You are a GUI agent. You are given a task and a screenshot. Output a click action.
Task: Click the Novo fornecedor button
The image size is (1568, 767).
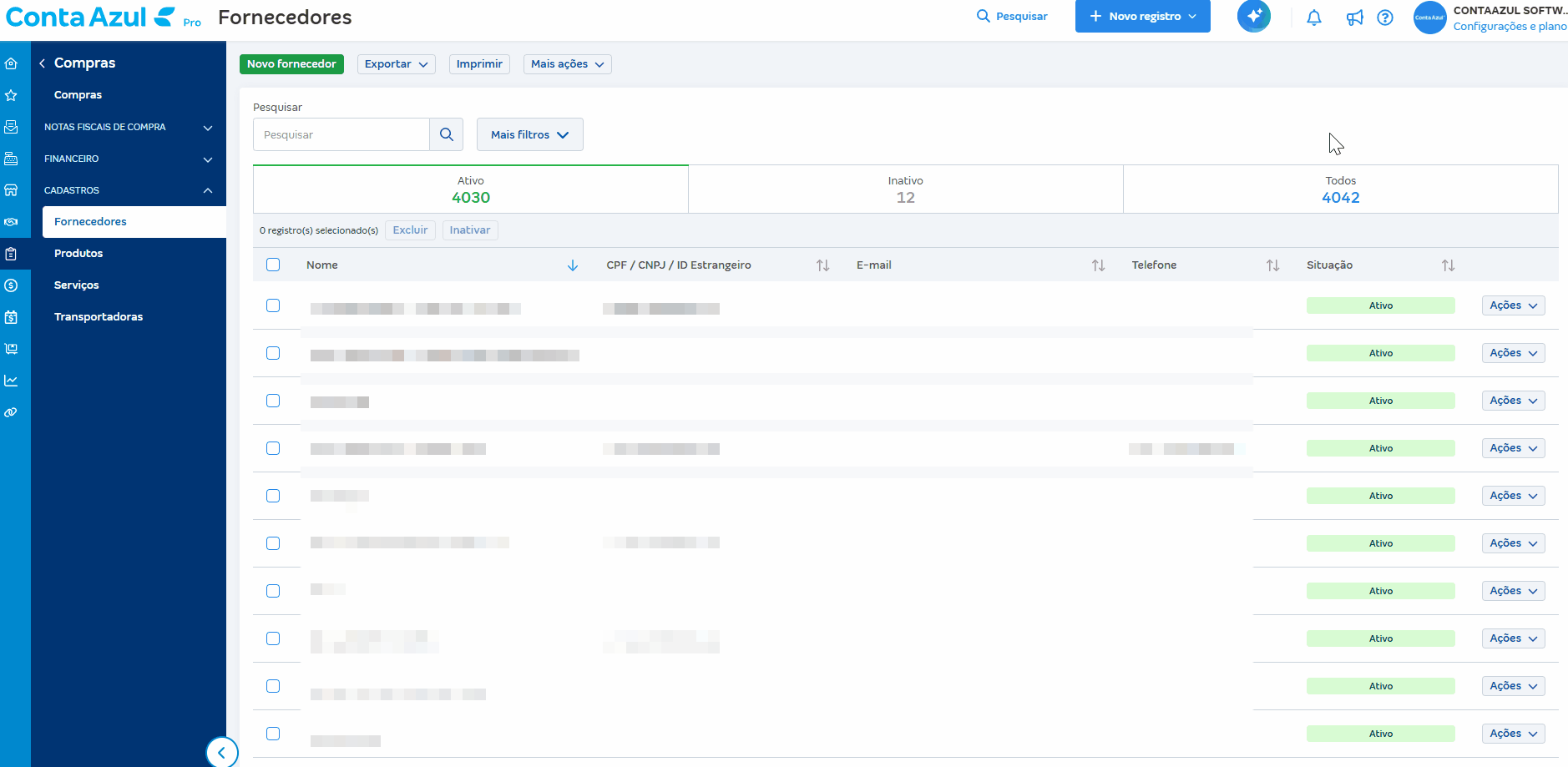pos(291,64)
